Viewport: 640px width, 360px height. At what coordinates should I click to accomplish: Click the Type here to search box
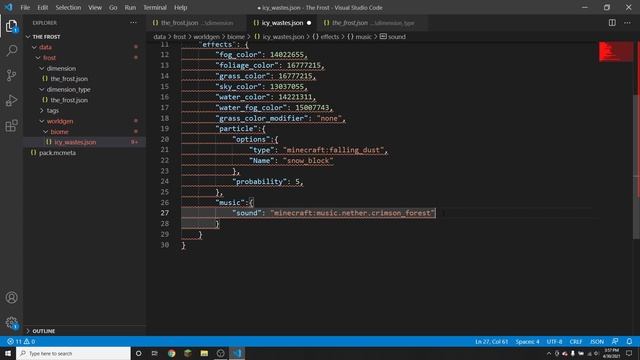coord(73,353)
